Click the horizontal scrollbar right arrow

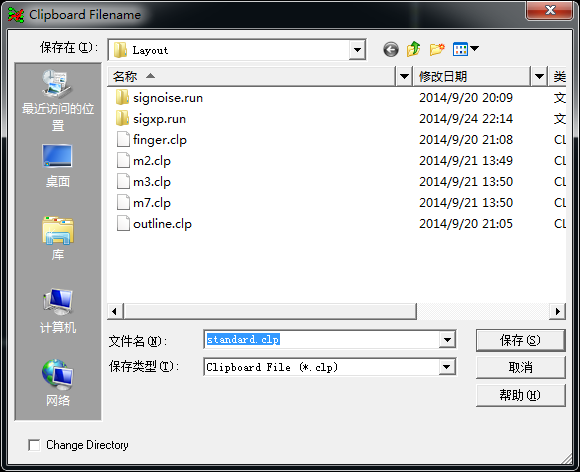tap(557, 311)
